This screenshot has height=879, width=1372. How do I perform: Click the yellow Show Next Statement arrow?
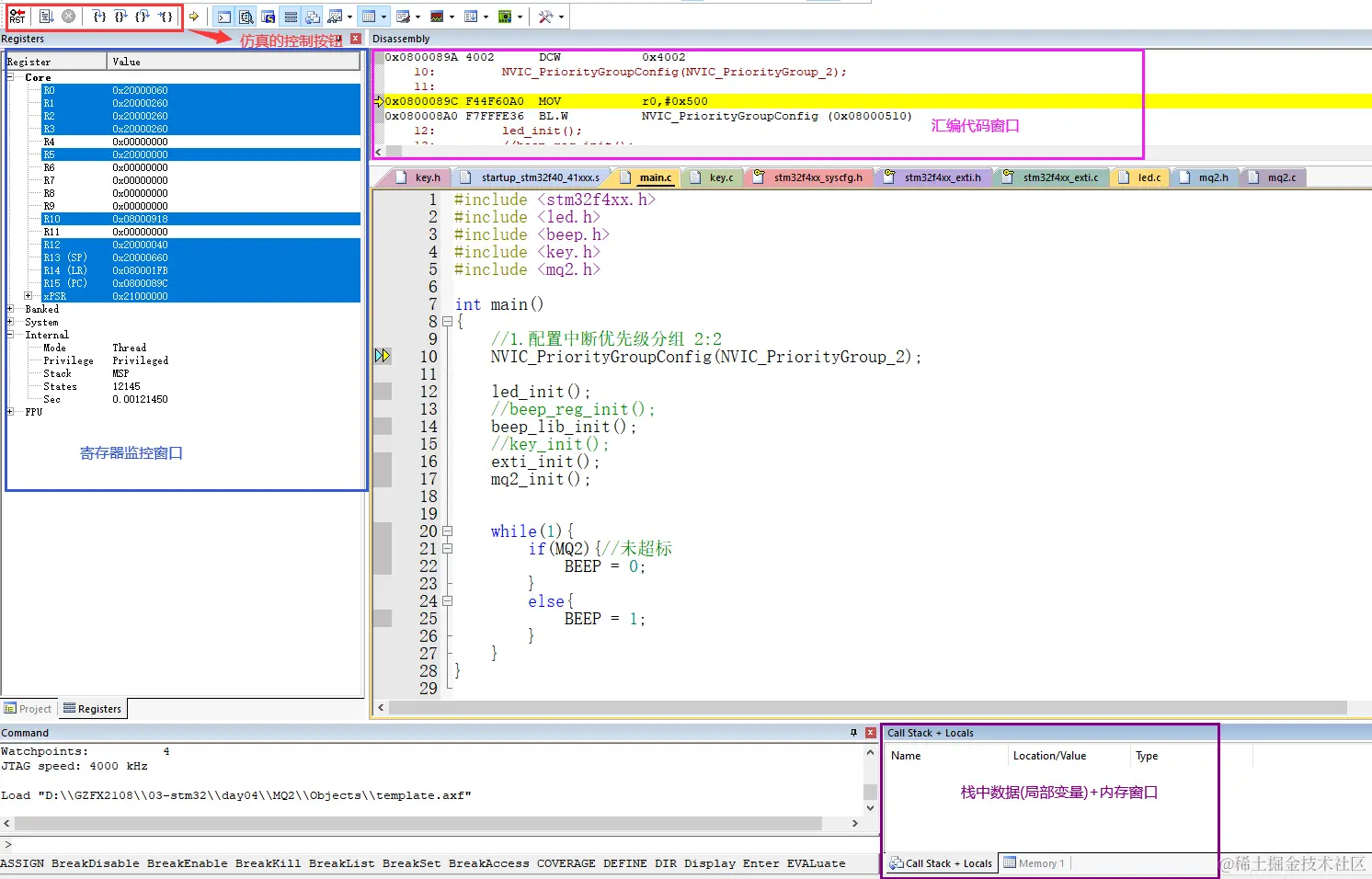pyautogui.click(x=194, y=17)
